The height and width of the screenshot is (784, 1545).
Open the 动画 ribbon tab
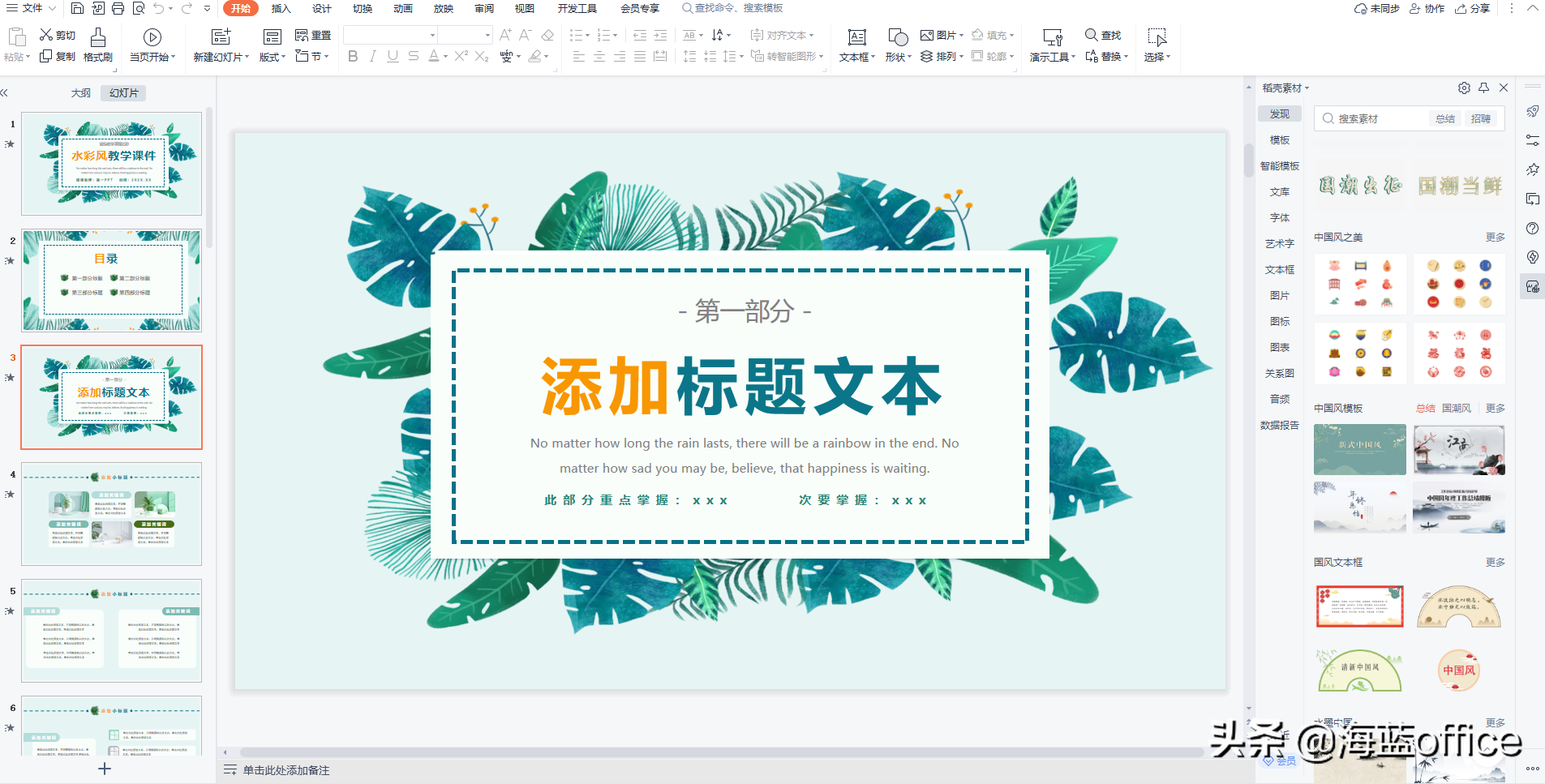[x=403, y=8]
